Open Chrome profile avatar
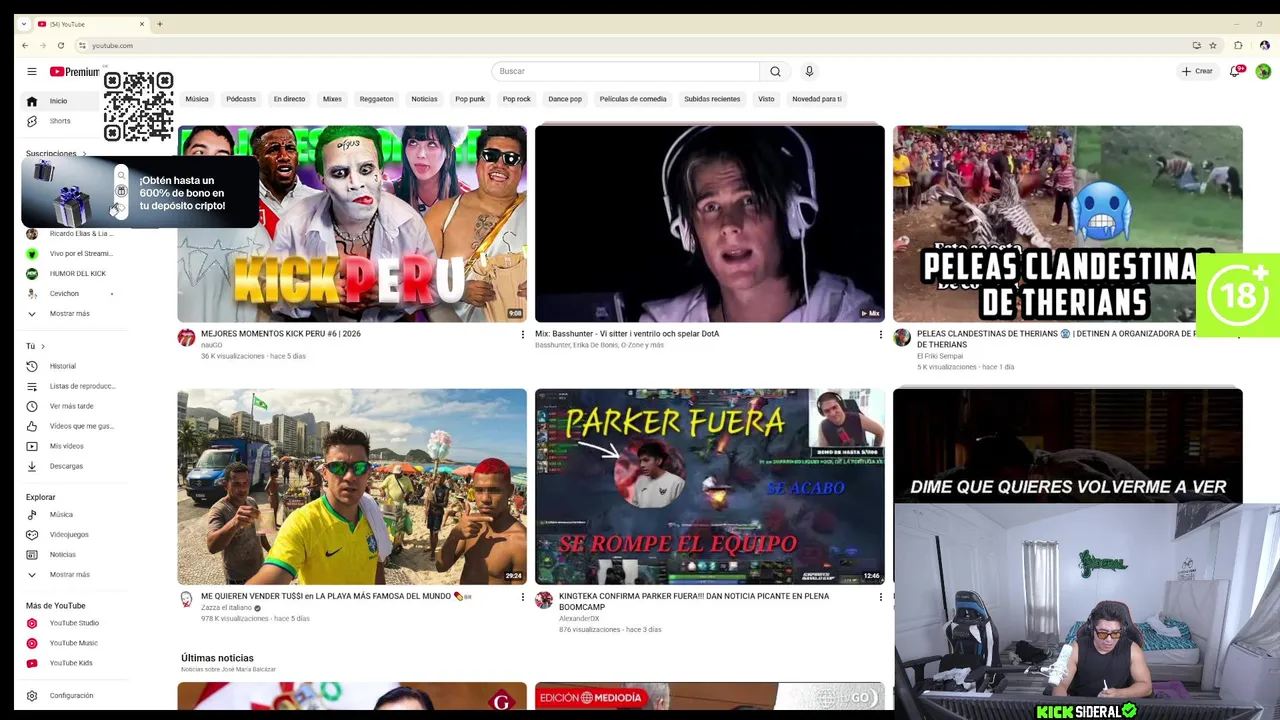The height and width of the screenshot is (720, 1280). (1265, 45)
